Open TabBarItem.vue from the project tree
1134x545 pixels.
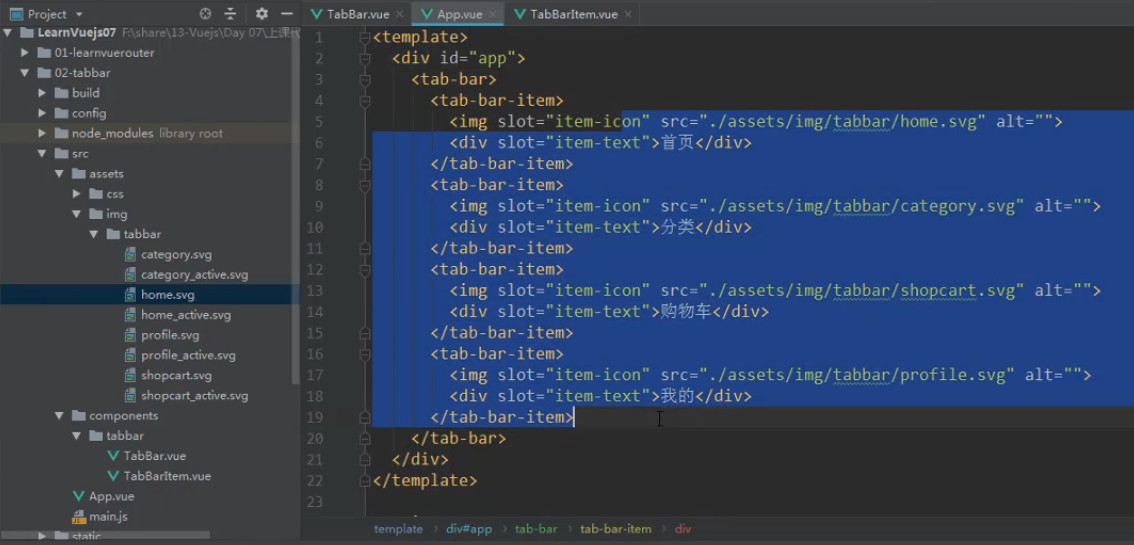click(167, 476)
